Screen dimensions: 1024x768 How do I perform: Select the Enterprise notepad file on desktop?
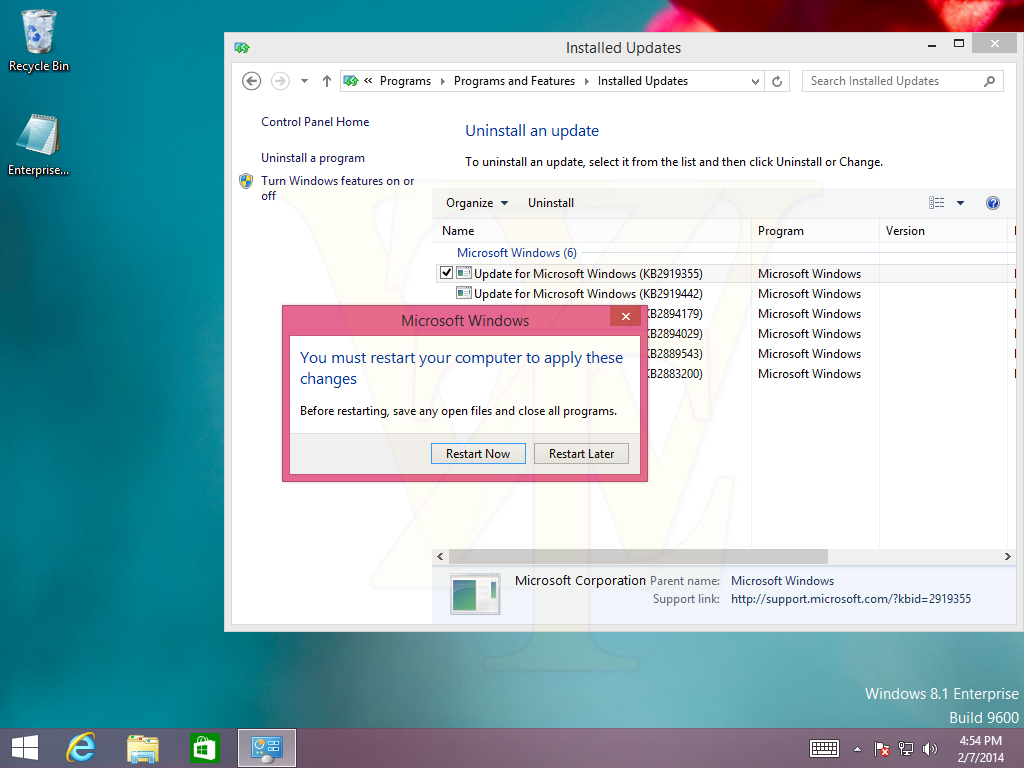(38, 145)
